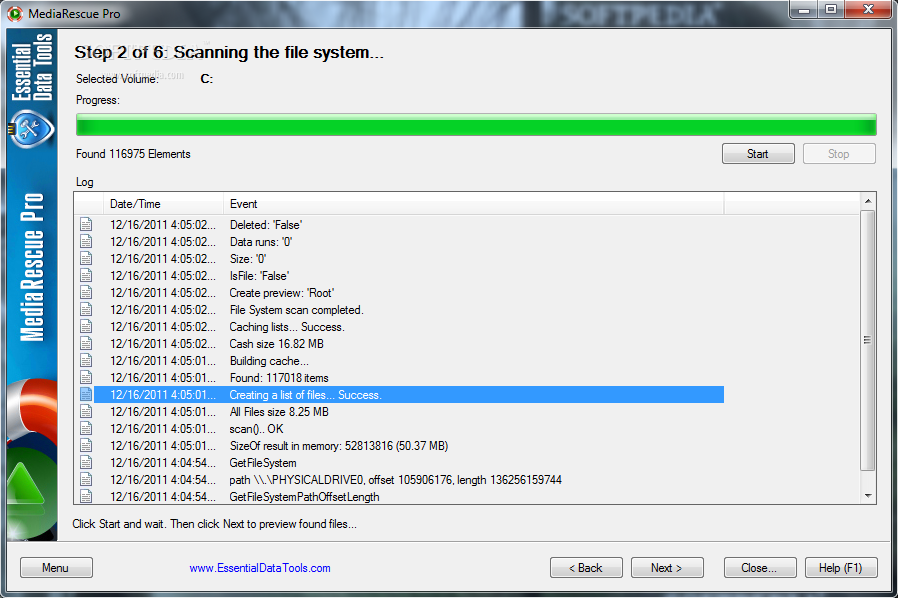Click the document icon beside Create preview: 'Root' row
The width and height of the screenshot is (898, 598).
(86, 293)
